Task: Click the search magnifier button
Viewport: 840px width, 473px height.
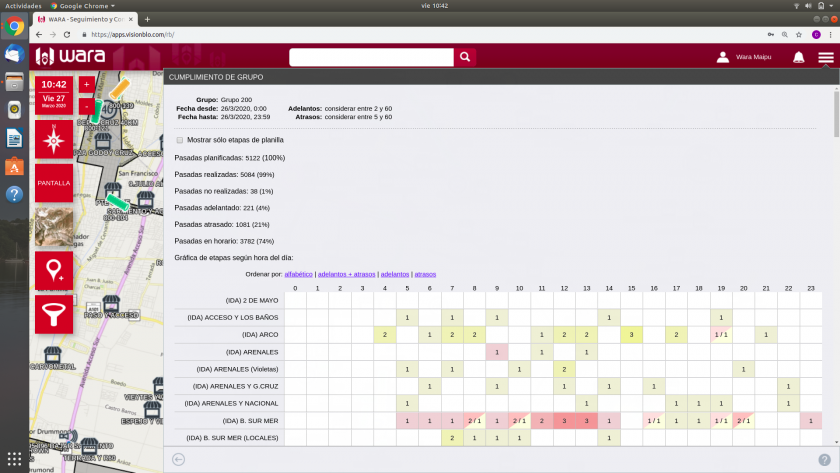Action: tap(464, 58)
